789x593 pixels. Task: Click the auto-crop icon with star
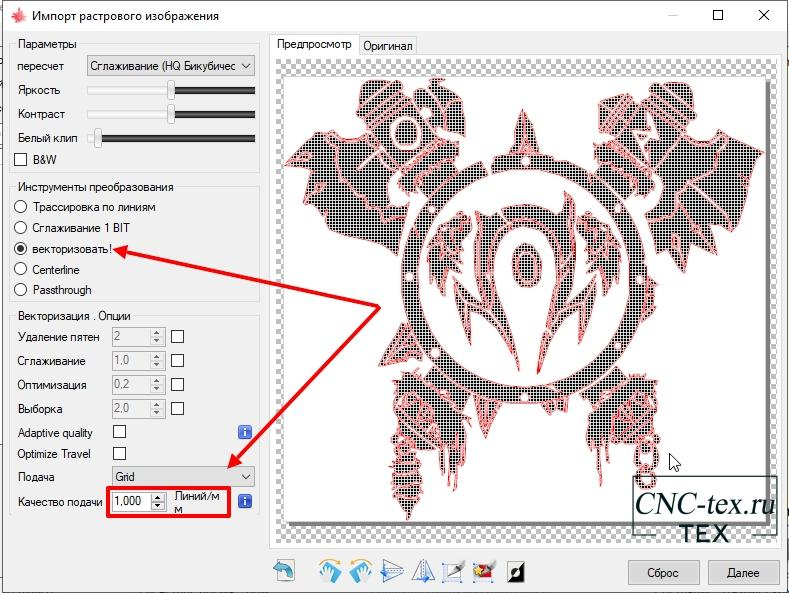pos(484,571)
